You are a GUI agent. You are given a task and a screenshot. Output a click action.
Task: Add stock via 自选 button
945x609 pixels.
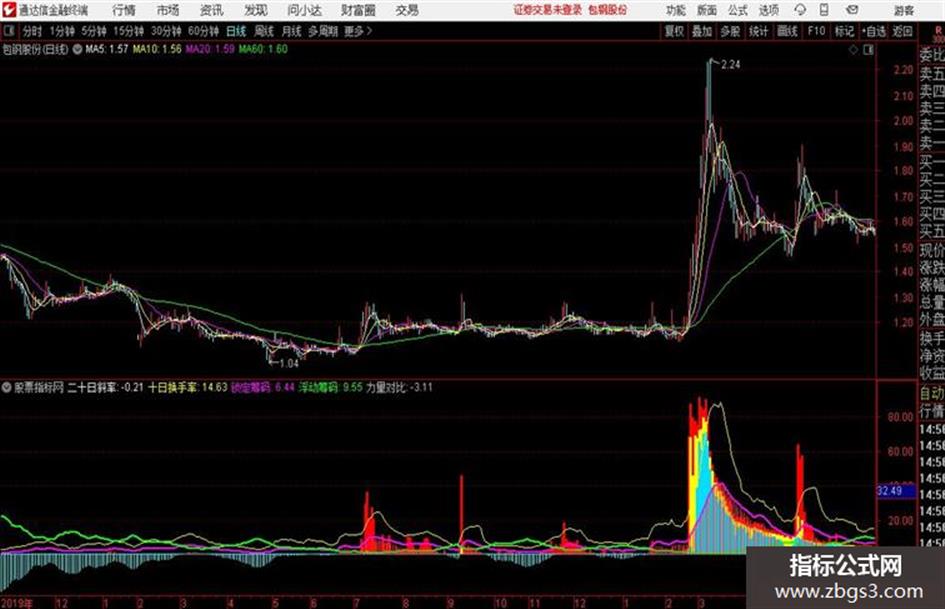click(x=874, y=31)
